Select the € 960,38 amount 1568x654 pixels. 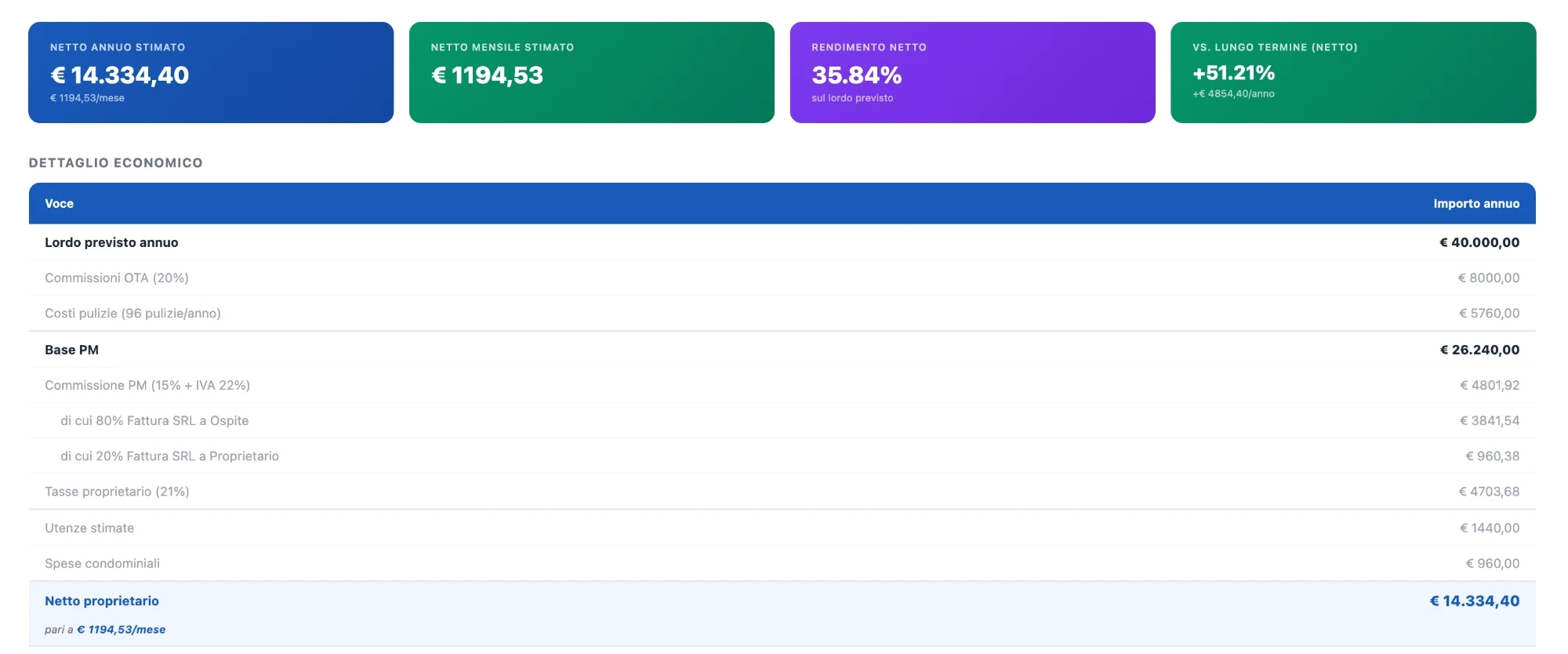pos(1493,456)
